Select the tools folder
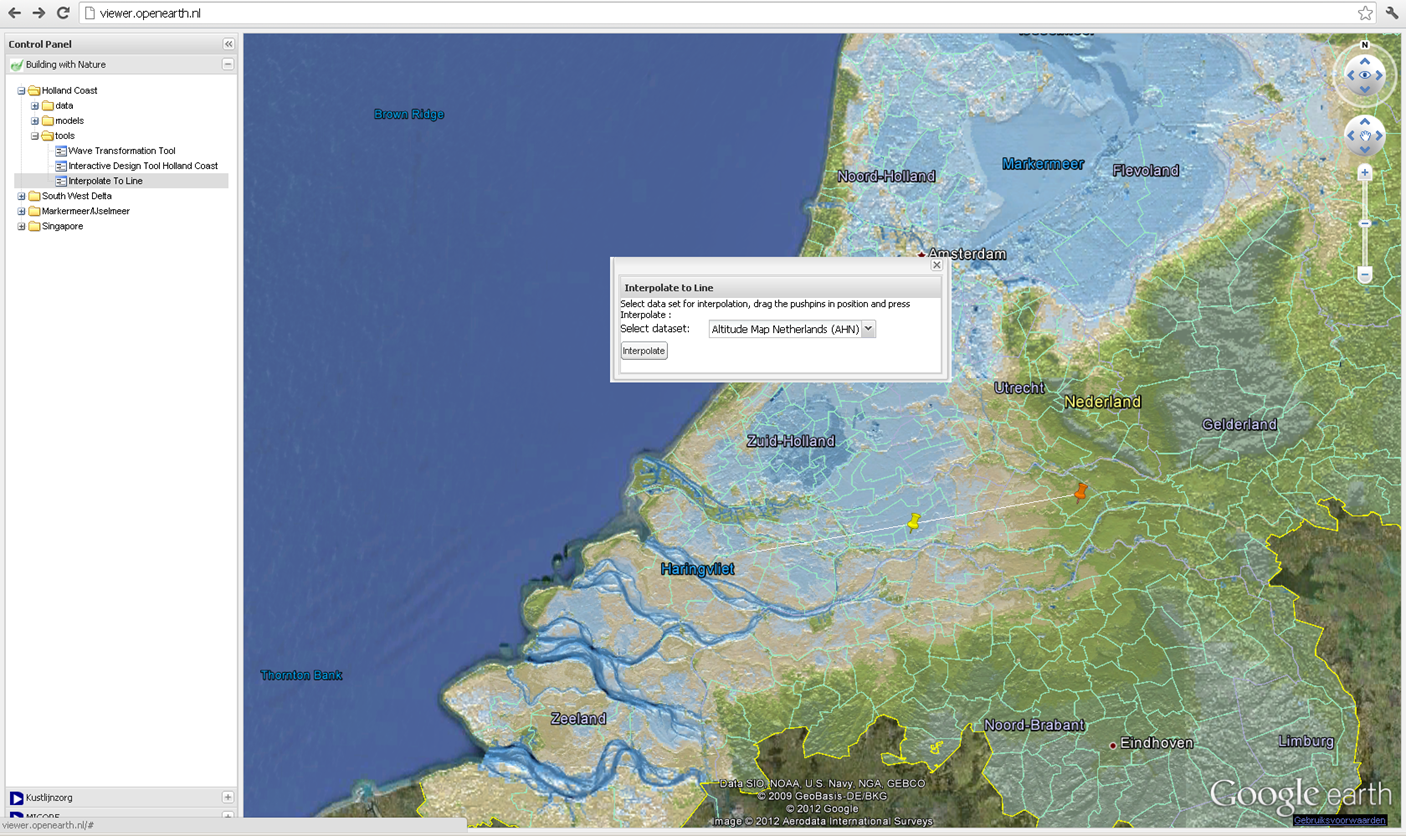 click(64, 135)
